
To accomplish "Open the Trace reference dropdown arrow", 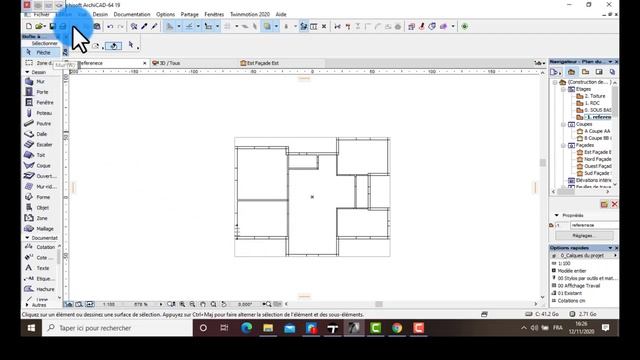I will (276, 27).
